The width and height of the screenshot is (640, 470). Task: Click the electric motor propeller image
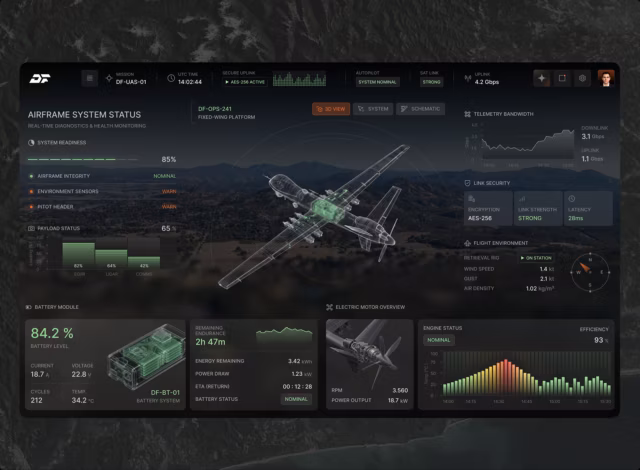tap(369, 352)
